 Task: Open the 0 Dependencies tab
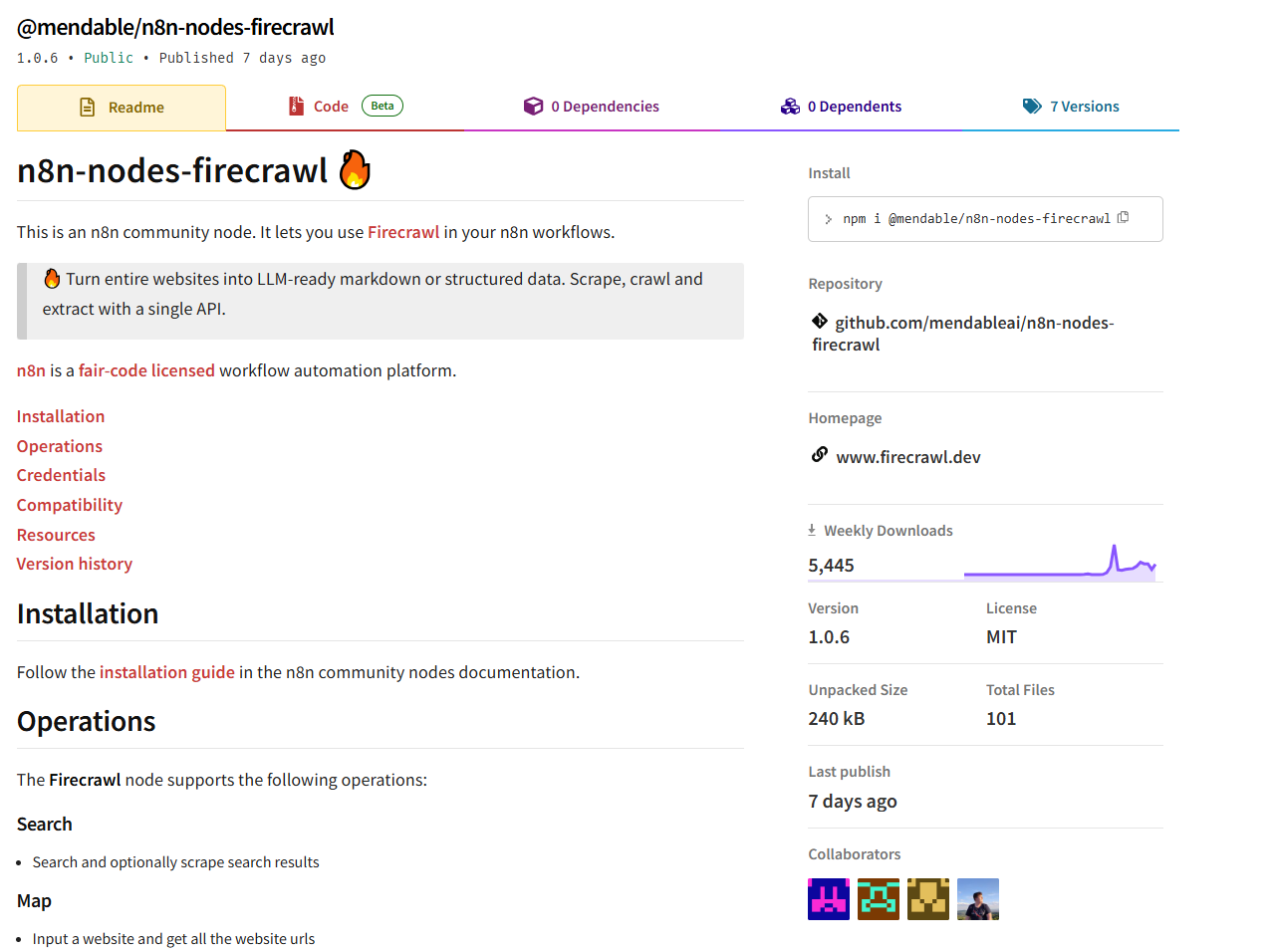coord(592,107)
